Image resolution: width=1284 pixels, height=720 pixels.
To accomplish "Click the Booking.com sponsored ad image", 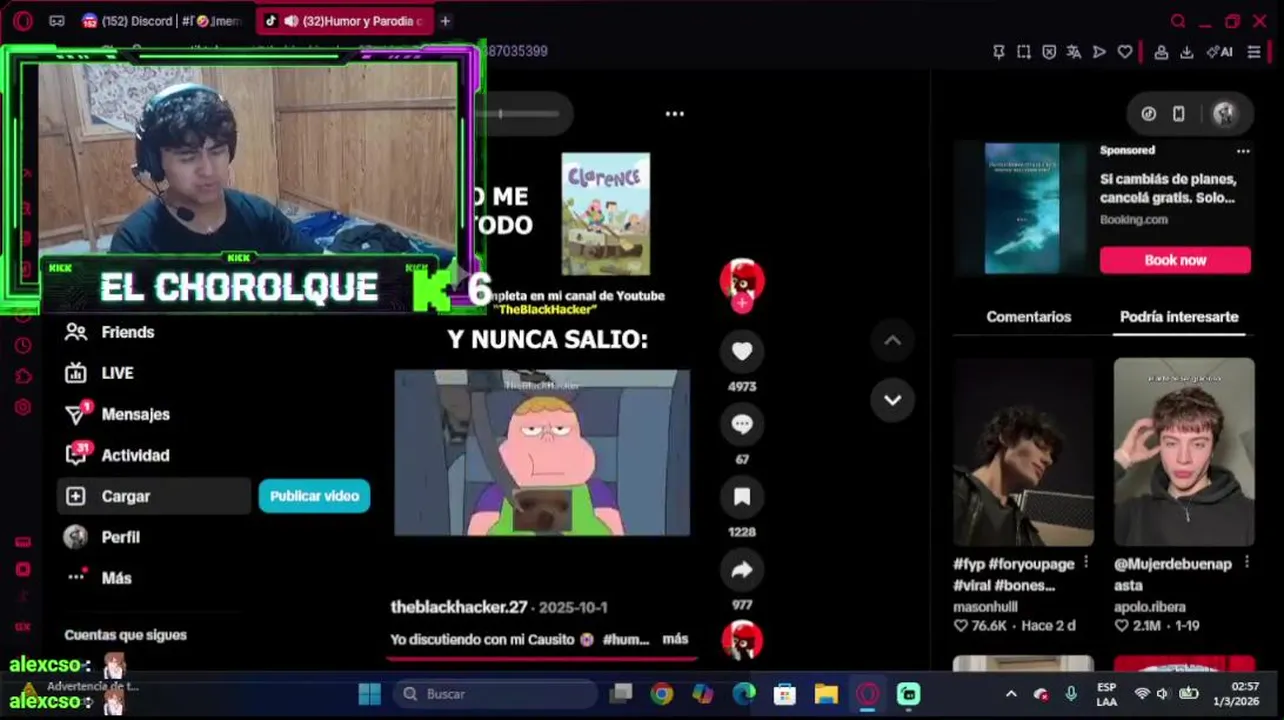I will click(x=1022, y=208).
